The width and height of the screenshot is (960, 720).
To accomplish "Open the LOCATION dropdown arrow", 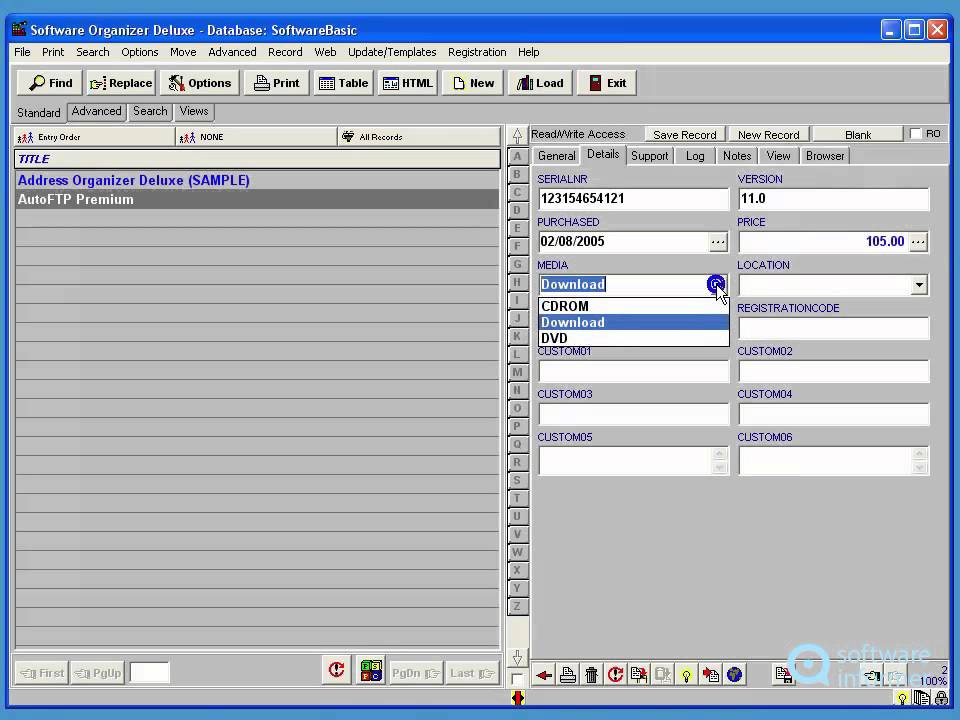I will coord(918,285).
